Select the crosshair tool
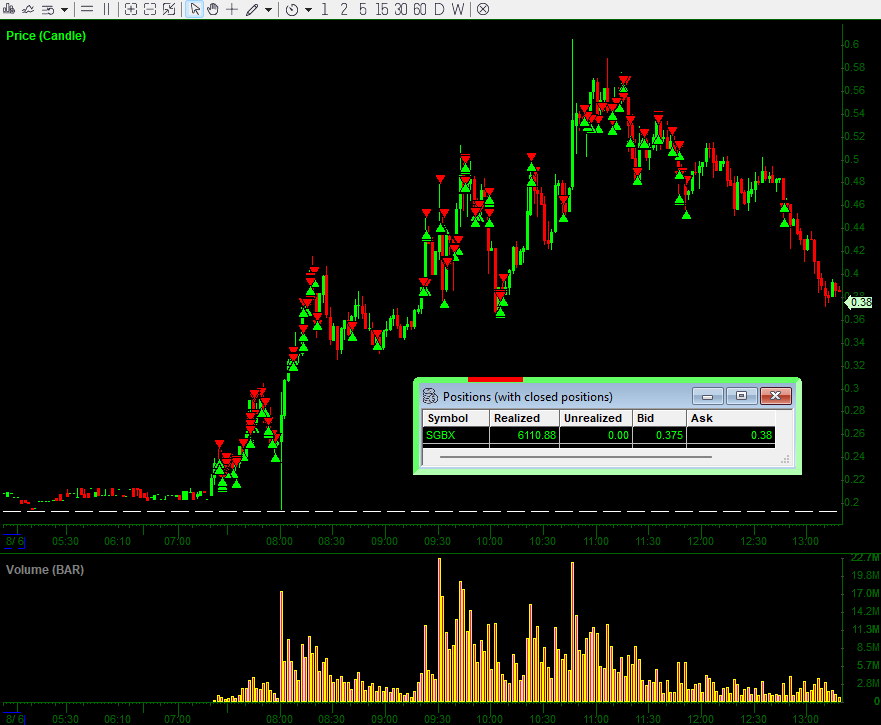This screenshot has width=881, height=725. [x=231, y=9]
